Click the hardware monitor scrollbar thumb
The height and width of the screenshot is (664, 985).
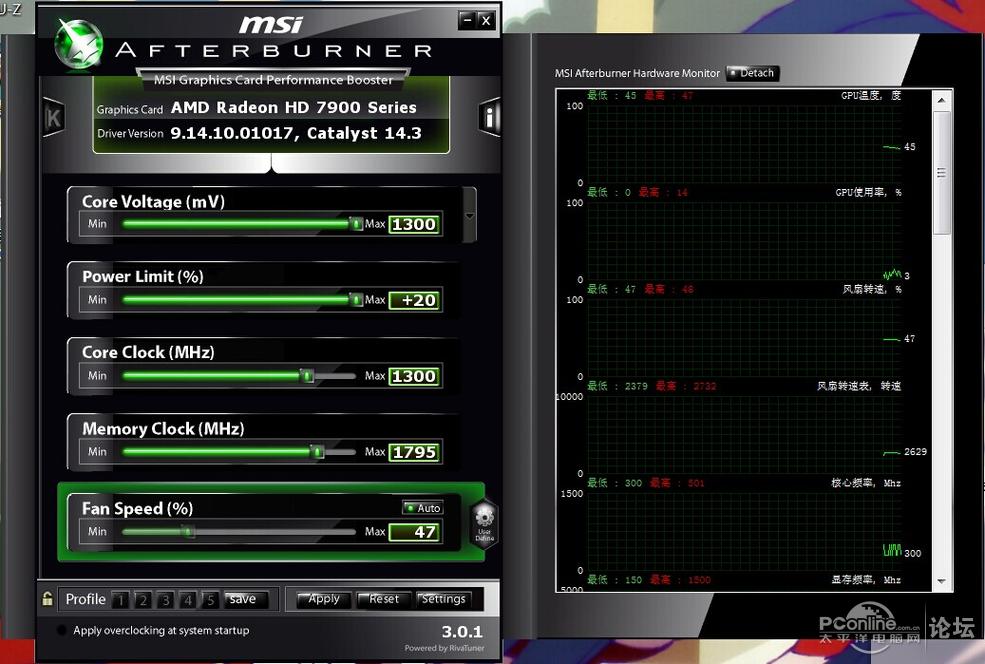(x=941, y=173)
